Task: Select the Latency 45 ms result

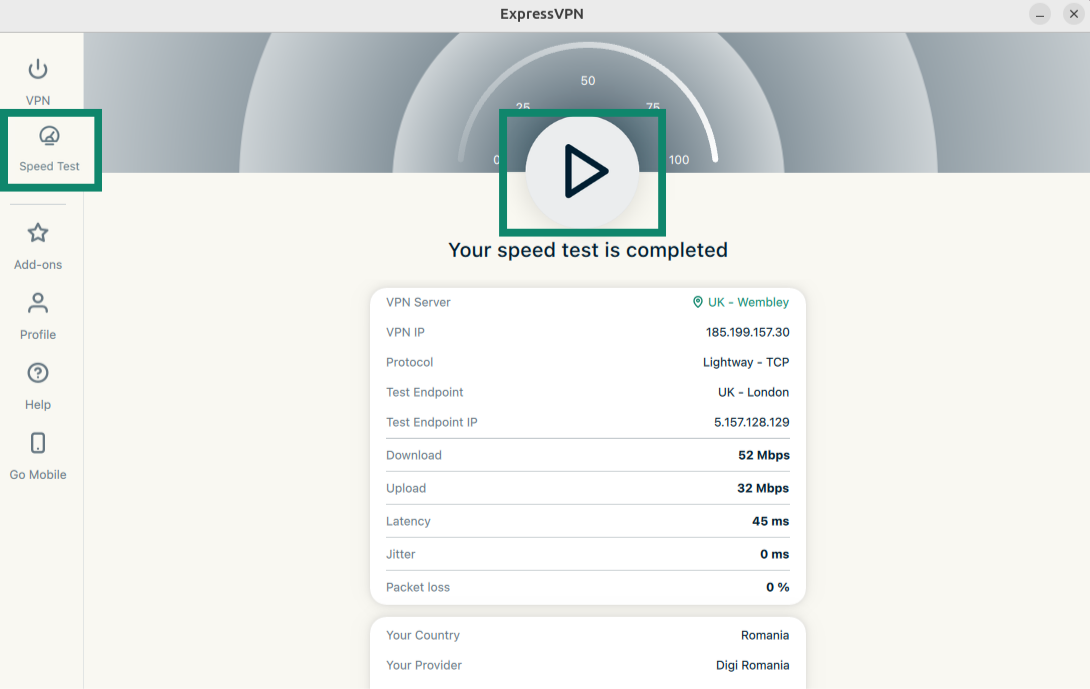Action: [770, 521]
